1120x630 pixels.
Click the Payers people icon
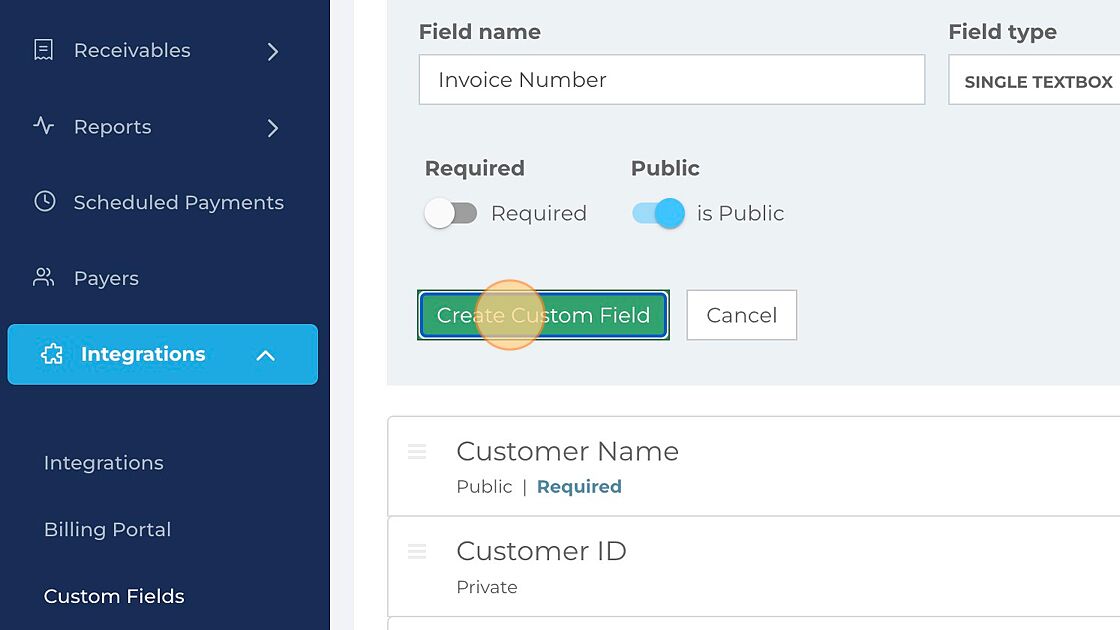point(44,277)
